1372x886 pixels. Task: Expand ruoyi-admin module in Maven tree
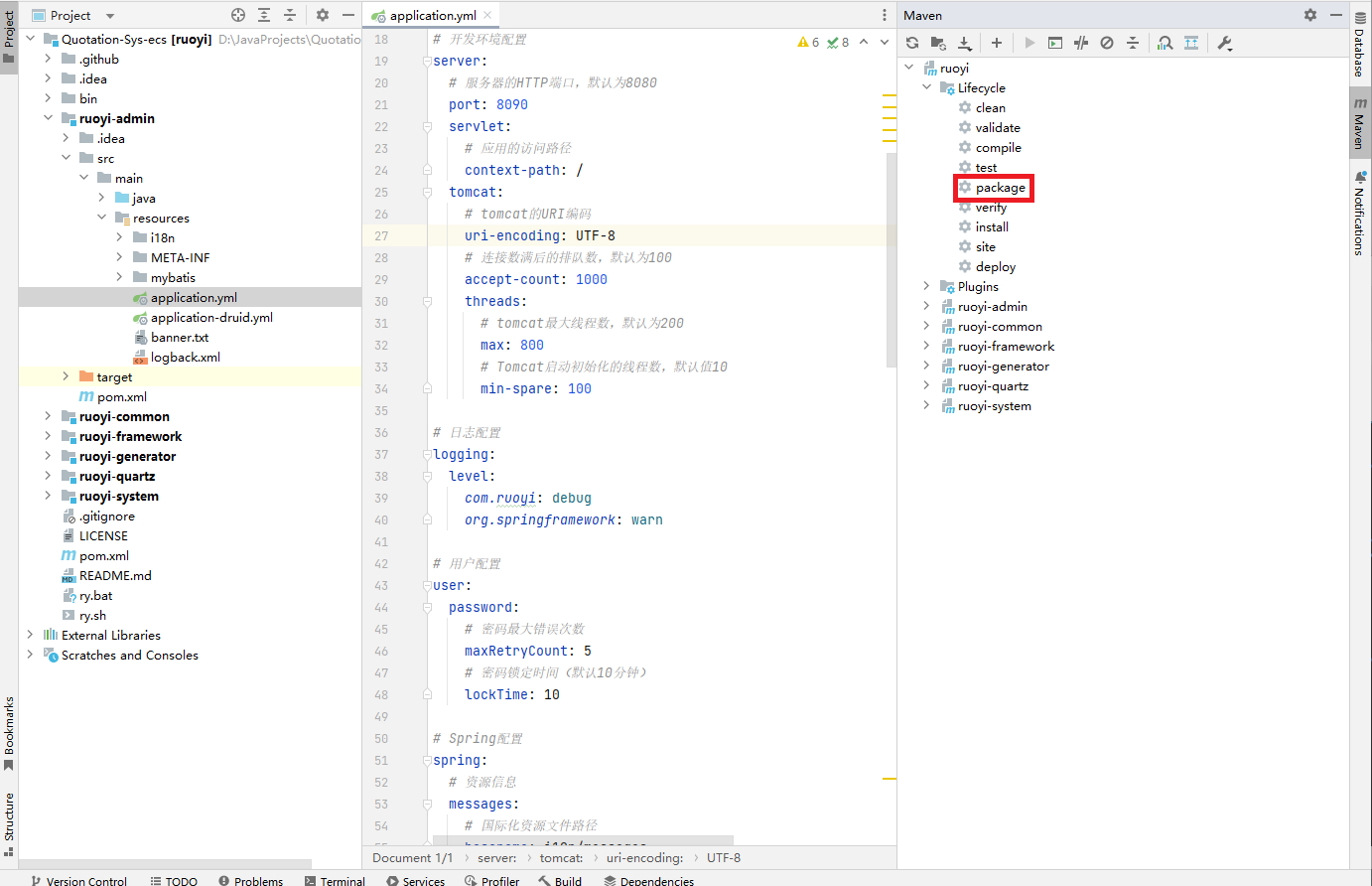(x=927, y=306)
